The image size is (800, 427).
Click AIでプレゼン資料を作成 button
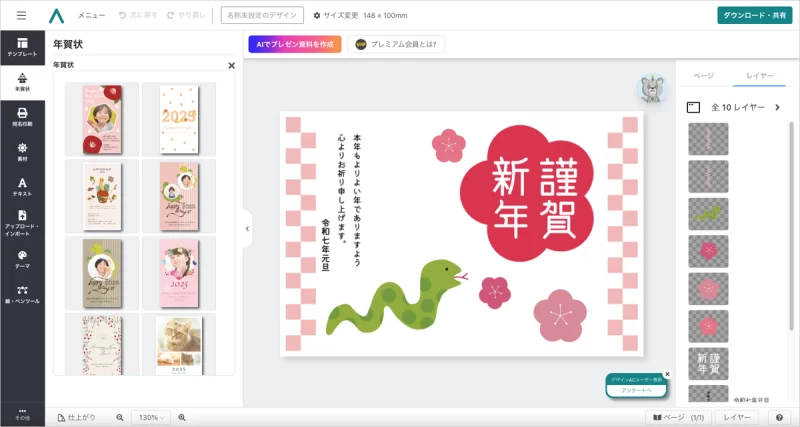point(295,44)
